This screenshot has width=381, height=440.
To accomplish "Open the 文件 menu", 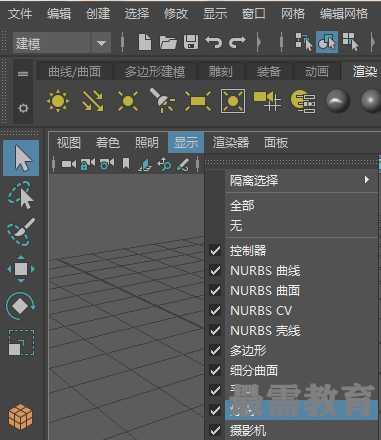I will (x=20, y=14).
